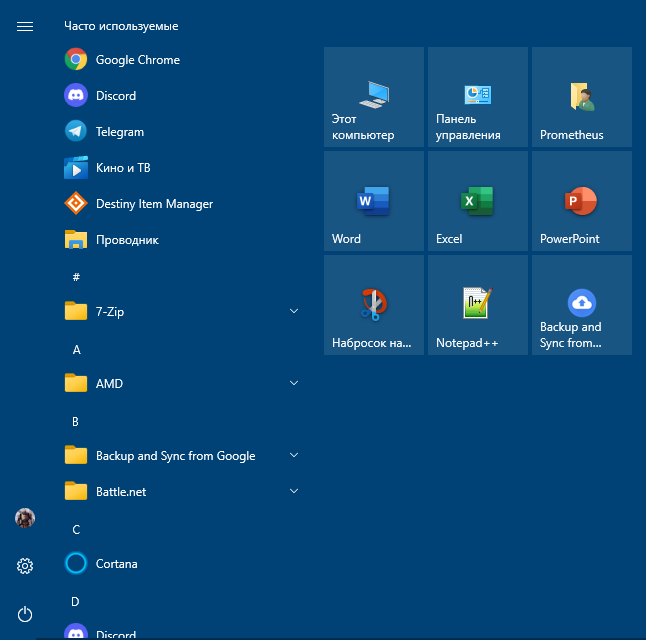The height and width of the screenshot is (640, 646).
Task: Click the C section letter header
Action: [x=76, y=530]
